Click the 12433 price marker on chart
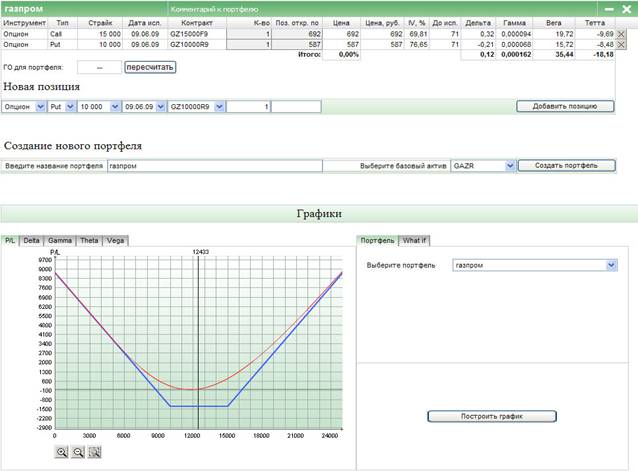The image size is (638, 471). coord(201,252)
